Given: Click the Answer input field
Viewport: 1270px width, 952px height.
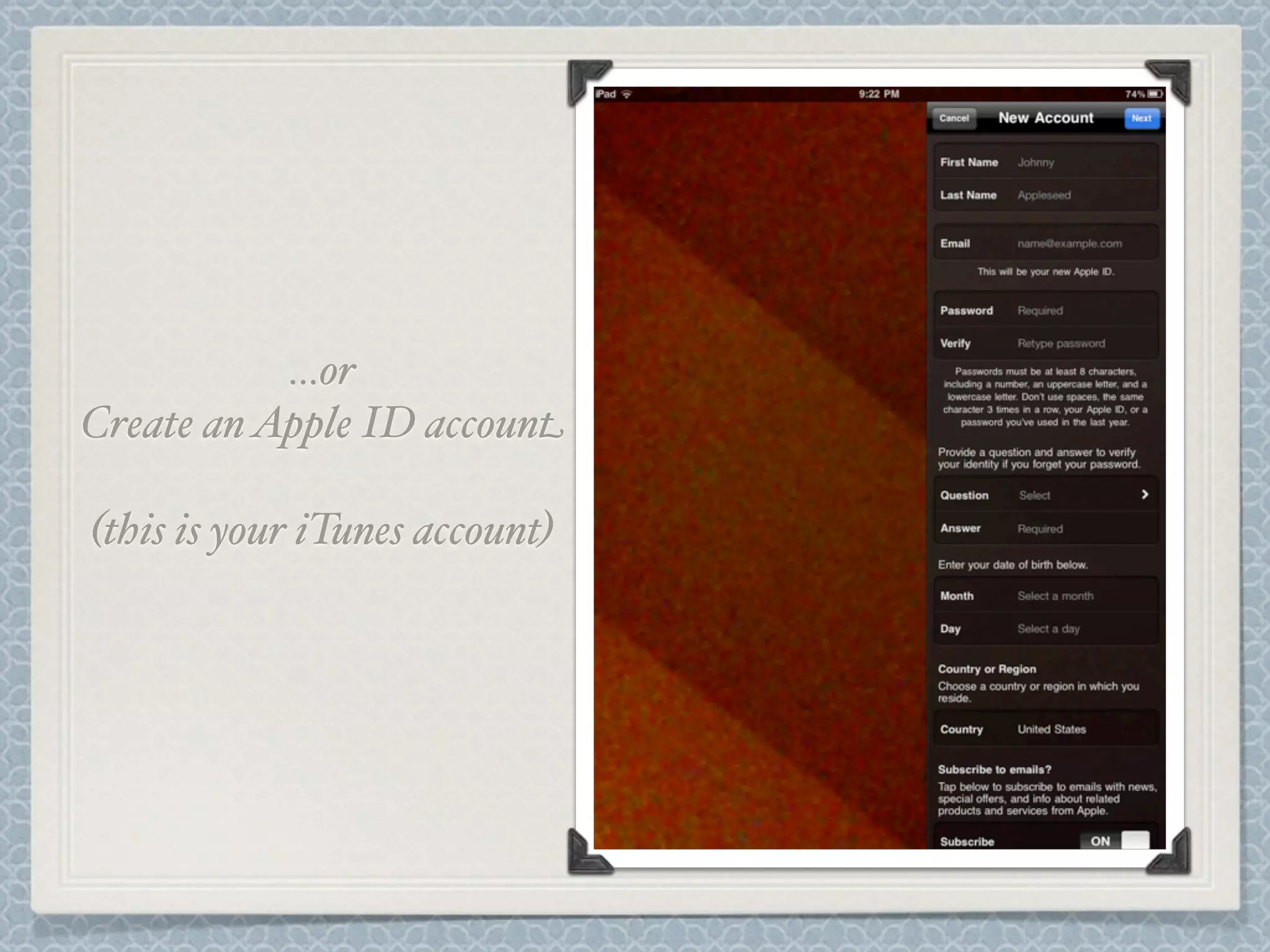Looking at the screenshot, I should 1046,528.
